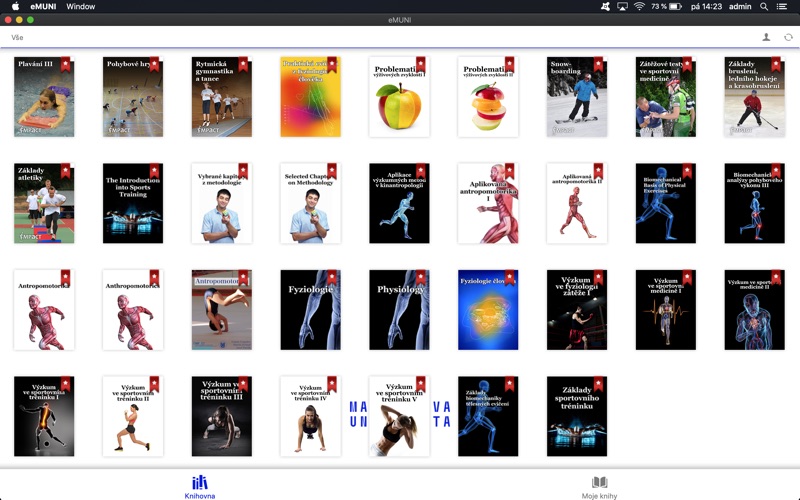Select the Vše filter label

pos(17,37)
